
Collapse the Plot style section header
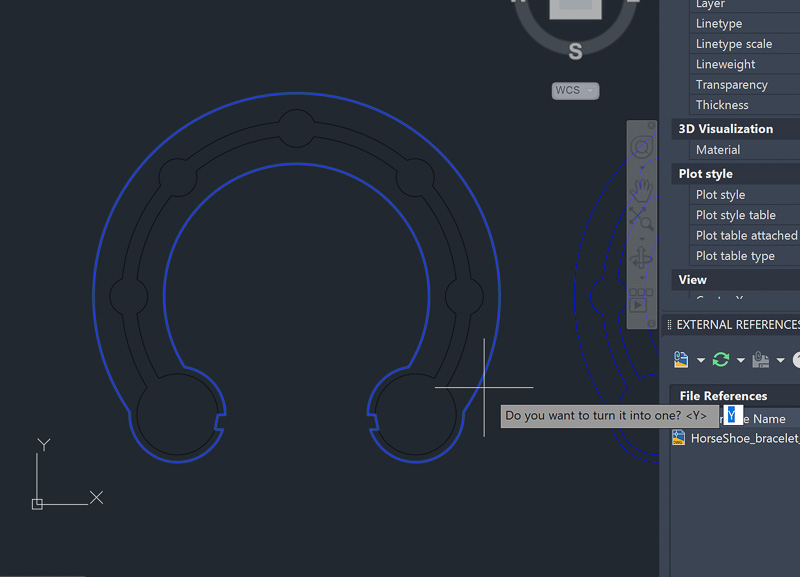705,173
